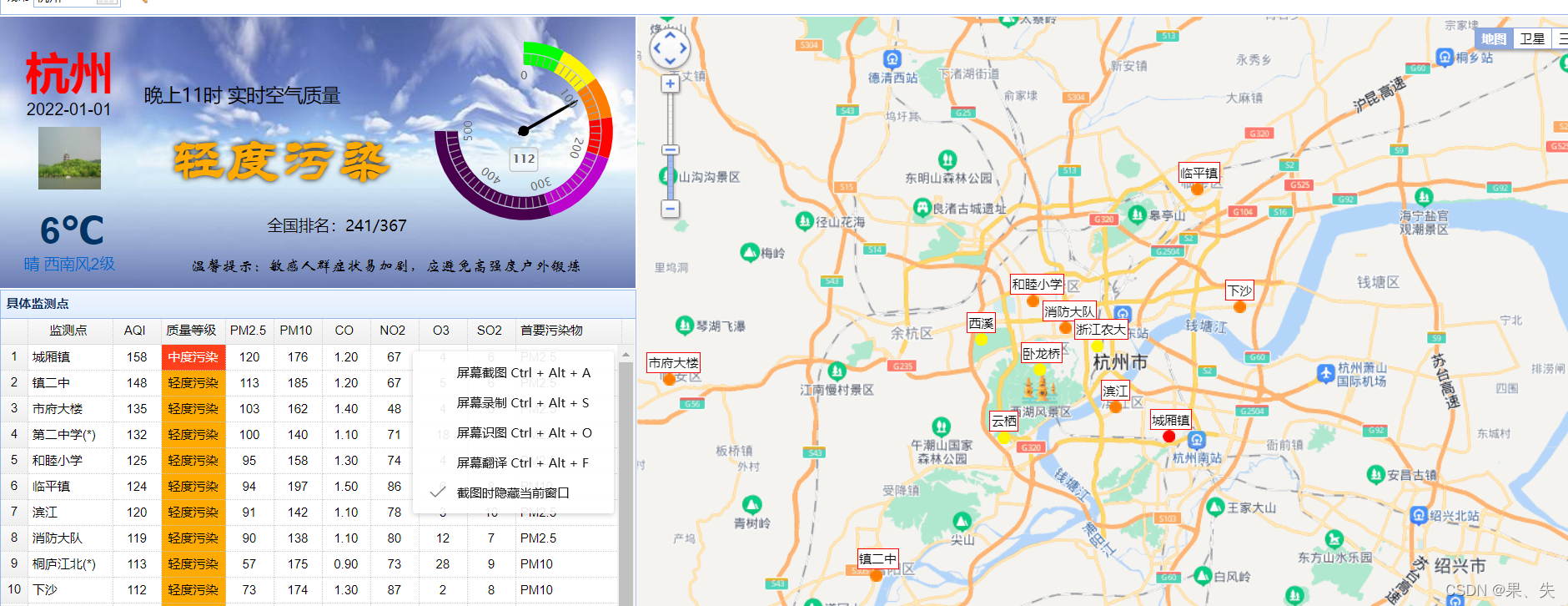Click the 东明山森林公园 park icon
The image size is (1568, 606).
[947, 159]
